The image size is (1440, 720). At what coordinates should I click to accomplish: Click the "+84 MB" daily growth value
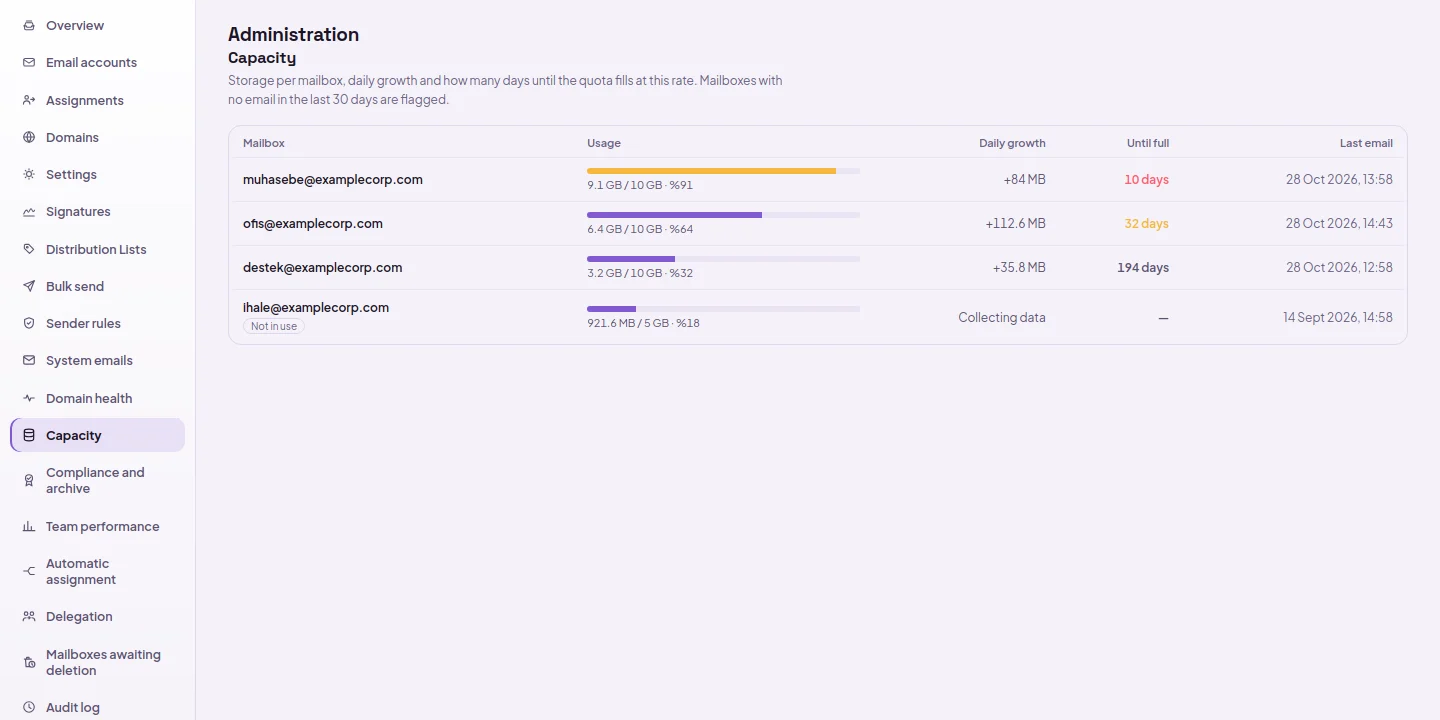click(1025, 180)
